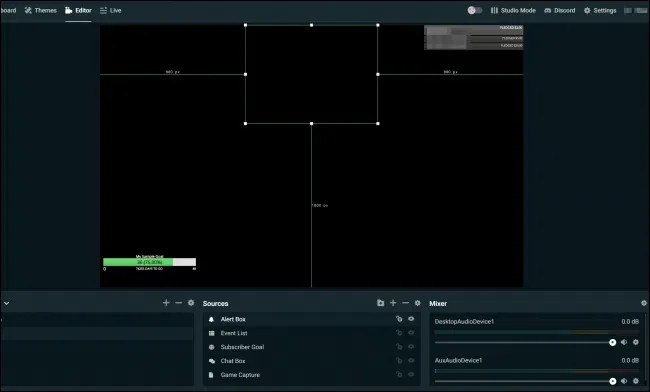Click the subscriber goal progress bar in preview
Image resolution: width=650 pixels, height=392 pixels.
pos(150,262)
